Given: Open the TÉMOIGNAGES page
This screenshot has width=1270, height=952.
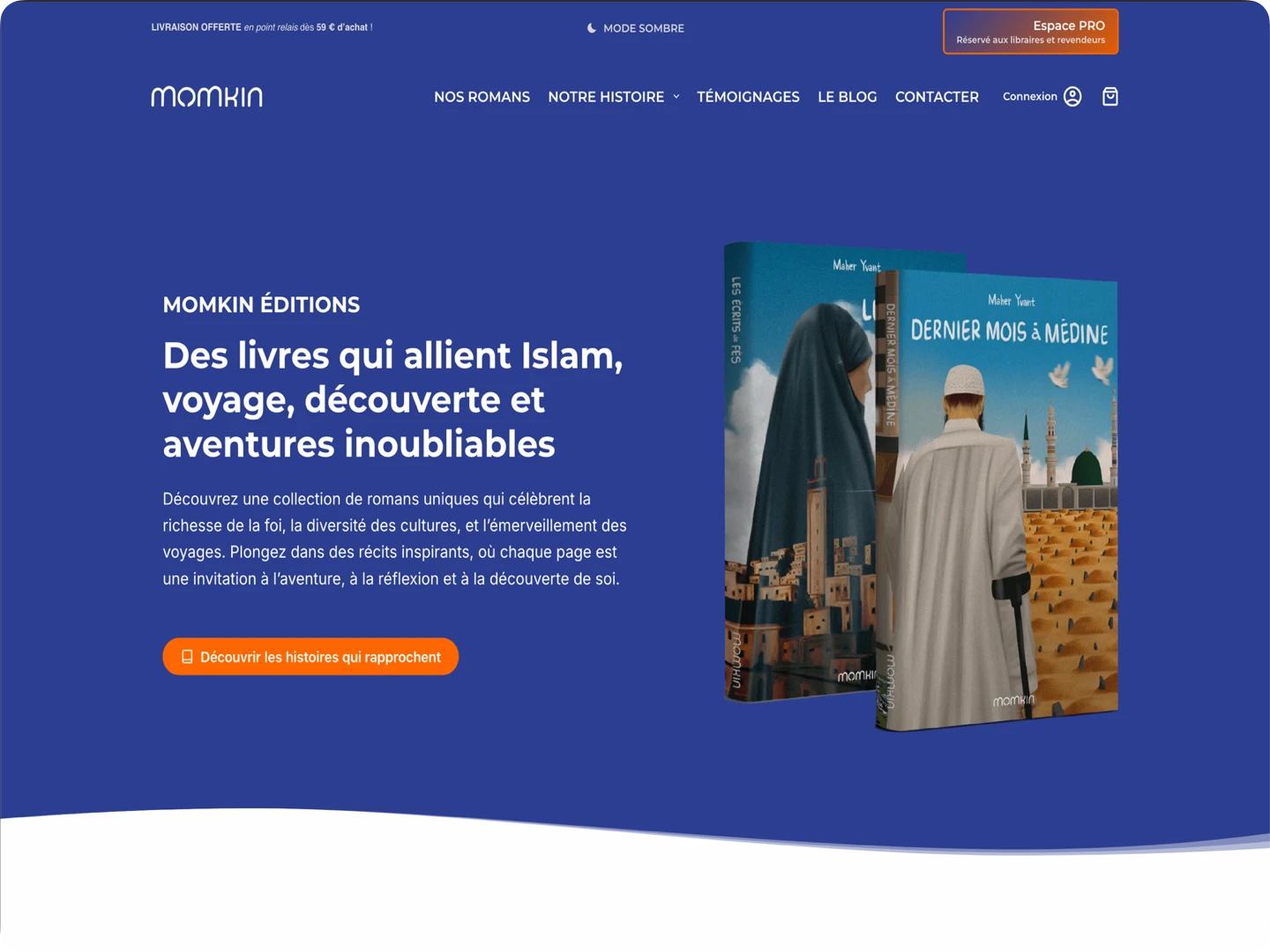Looking at the screenshot, I should [x=748, y=97].
